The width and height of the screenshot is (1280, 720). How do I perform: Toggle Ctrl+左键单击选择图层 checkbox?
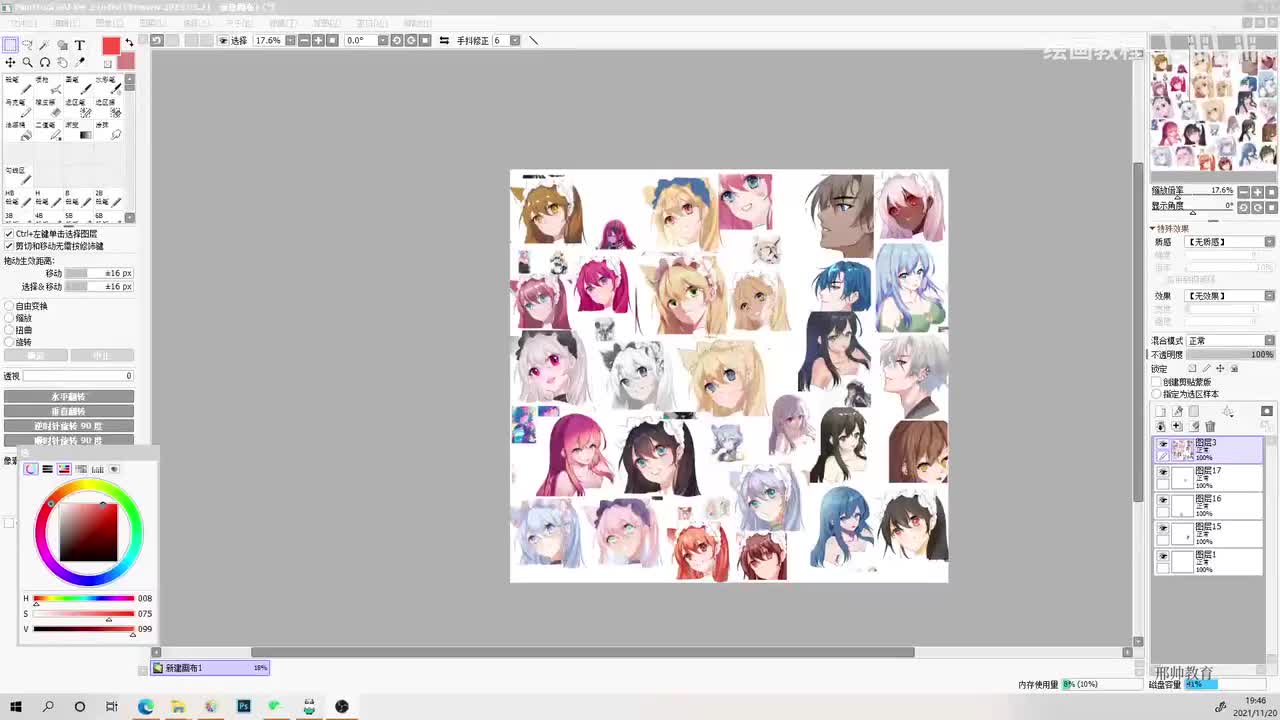click(9, 234)
